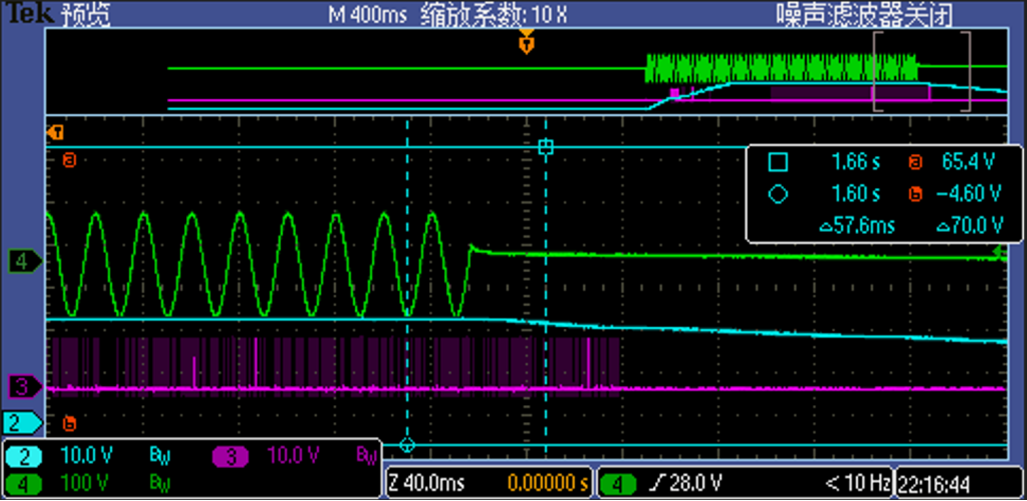This screenshot has height=501, width=1027.
Task: Click the cursor b circle marker at bottom
Action: click(407, 445)
